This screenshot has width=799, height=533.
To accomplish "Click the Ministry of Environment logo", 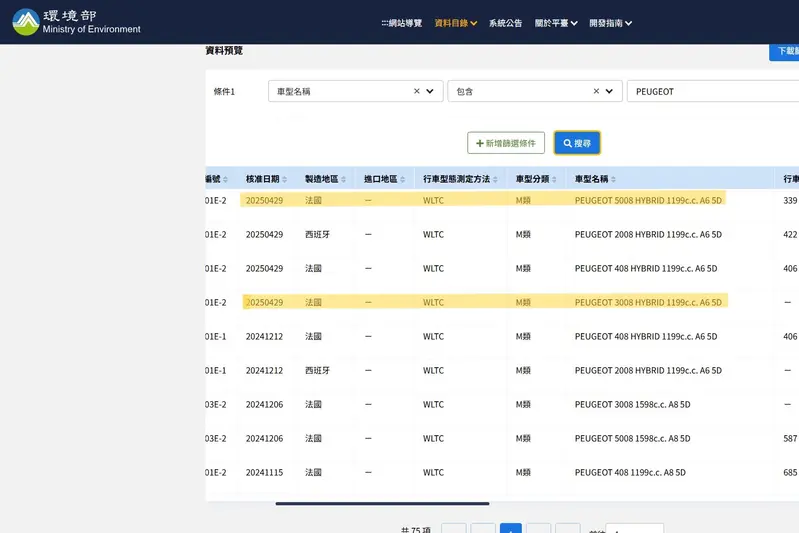I will [76, 22].
